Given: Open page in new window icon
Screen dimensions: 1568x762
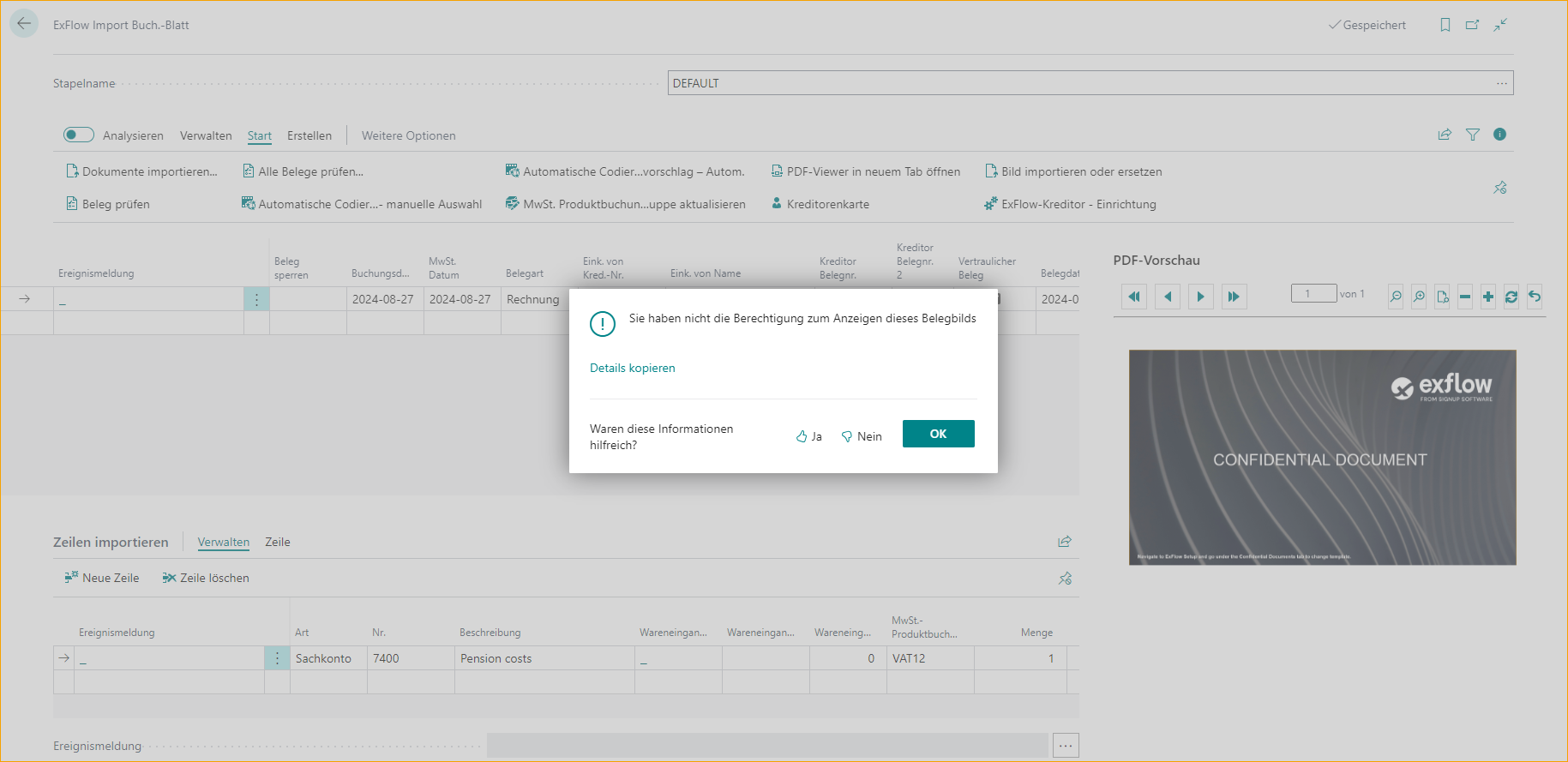Looking at the screenshot, I should pyautogui.click(x=1472, y=25).
